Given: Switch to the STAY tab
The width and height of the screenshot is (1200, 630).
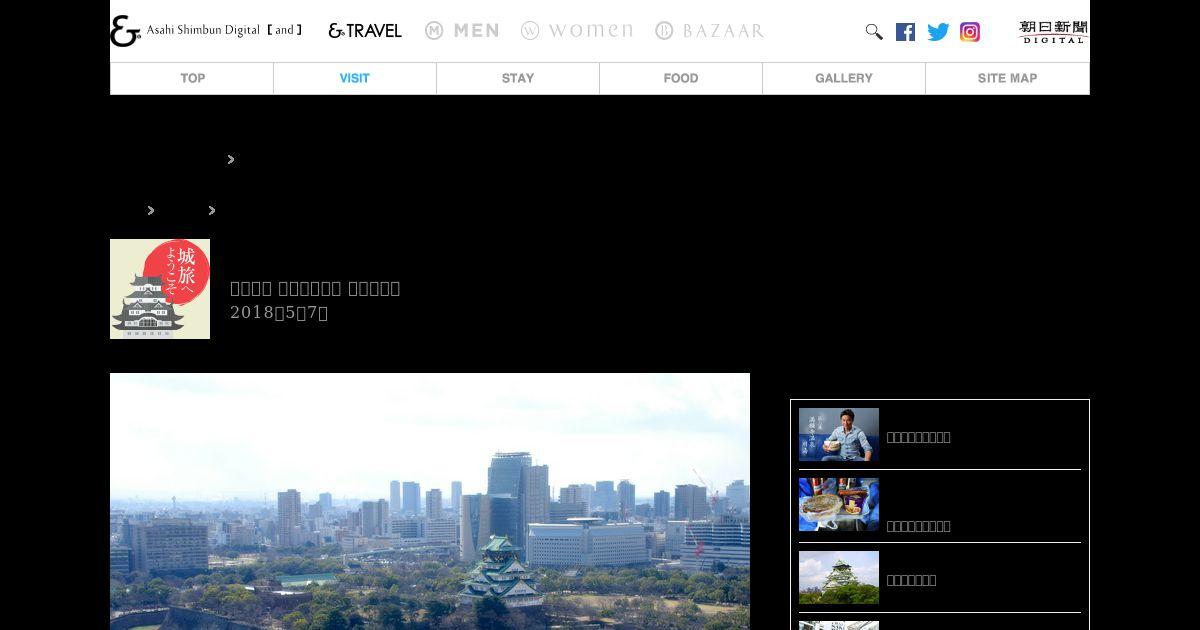Looking at the screenshot, I should pos(518,78).
